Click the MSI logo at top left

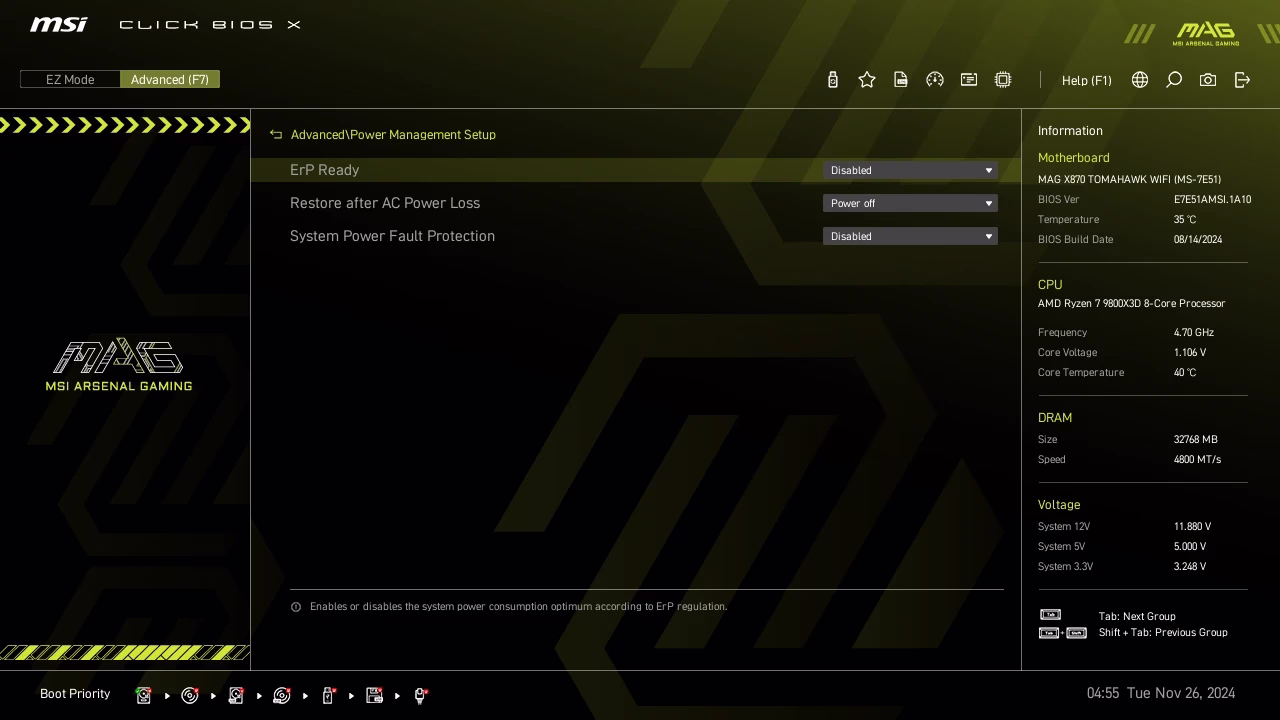pyautogui.click(x=58, y=24)
